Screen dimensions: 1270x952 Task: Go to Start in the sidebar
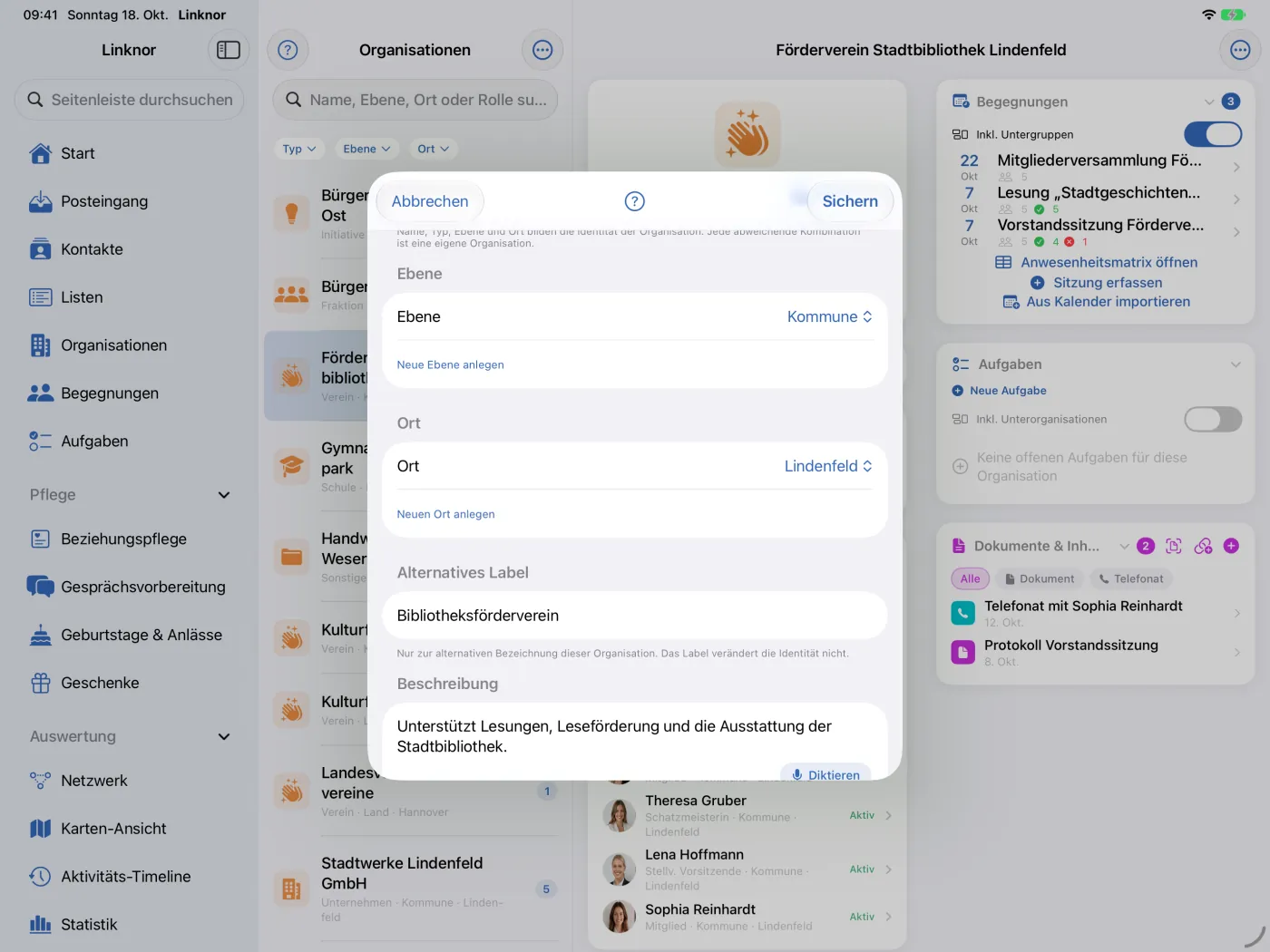click(x=129, y=153)
